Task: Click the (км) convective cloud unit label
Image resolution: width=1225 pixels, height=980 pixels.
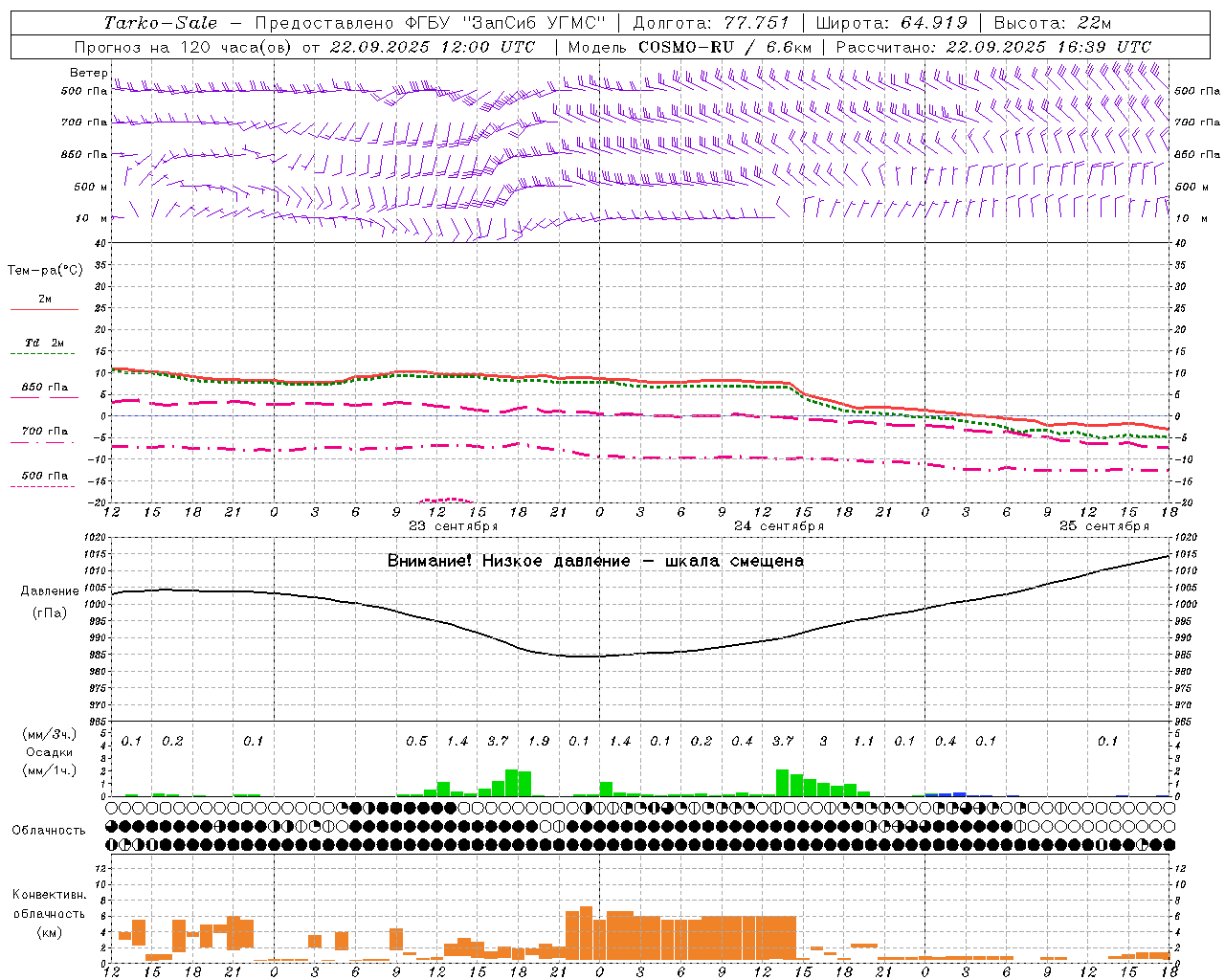Action: (50, 933)
